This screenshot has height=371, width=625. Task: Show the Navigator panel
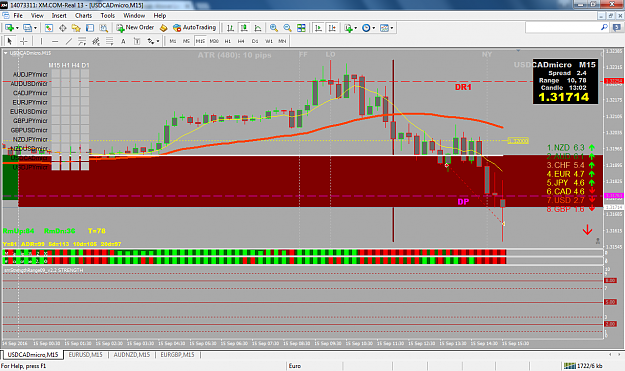click(x=76, y=28)
